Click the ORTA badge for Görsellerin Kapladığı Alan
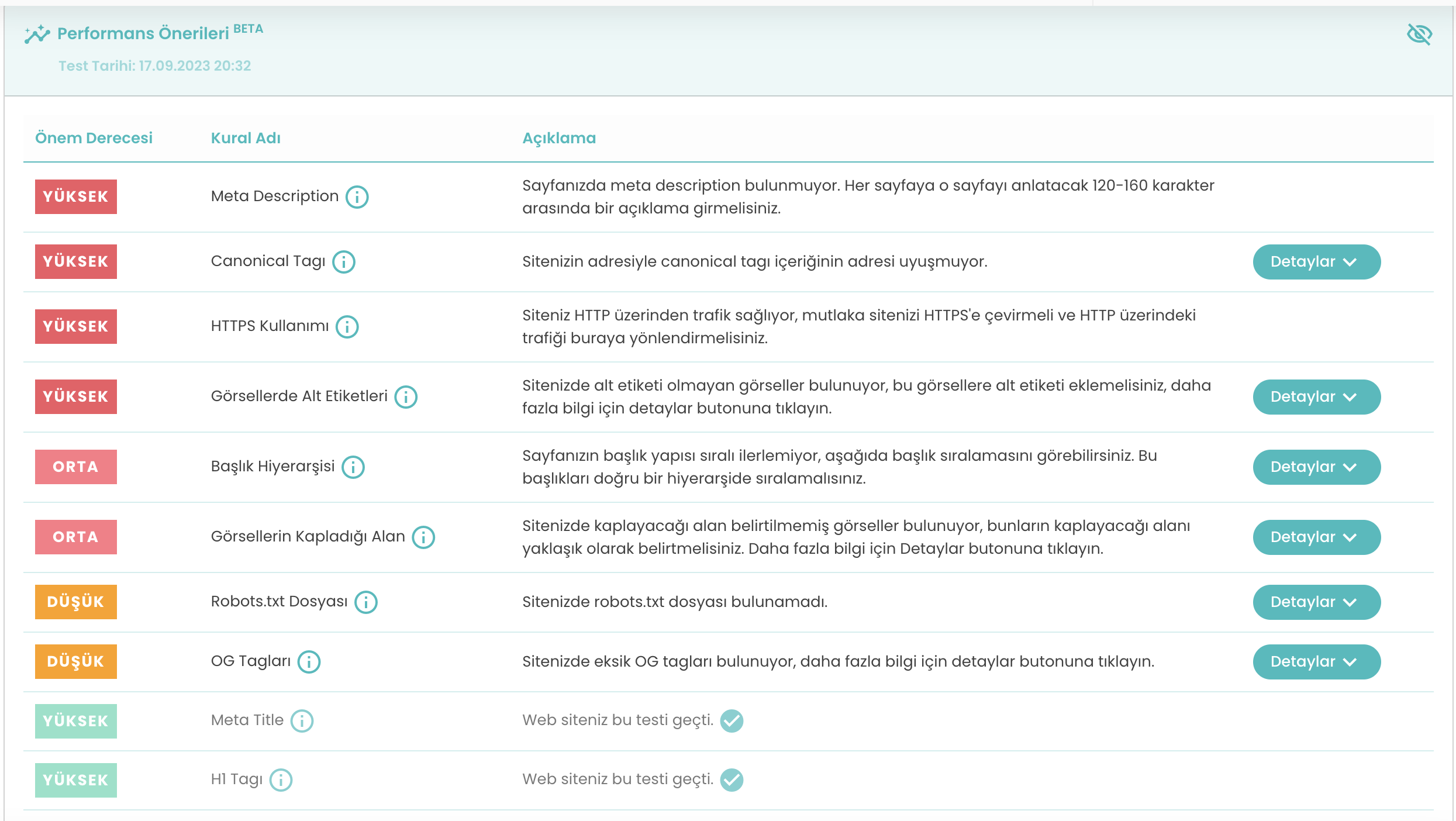Screen dimensions: 1456x821 tap(76, 537)
